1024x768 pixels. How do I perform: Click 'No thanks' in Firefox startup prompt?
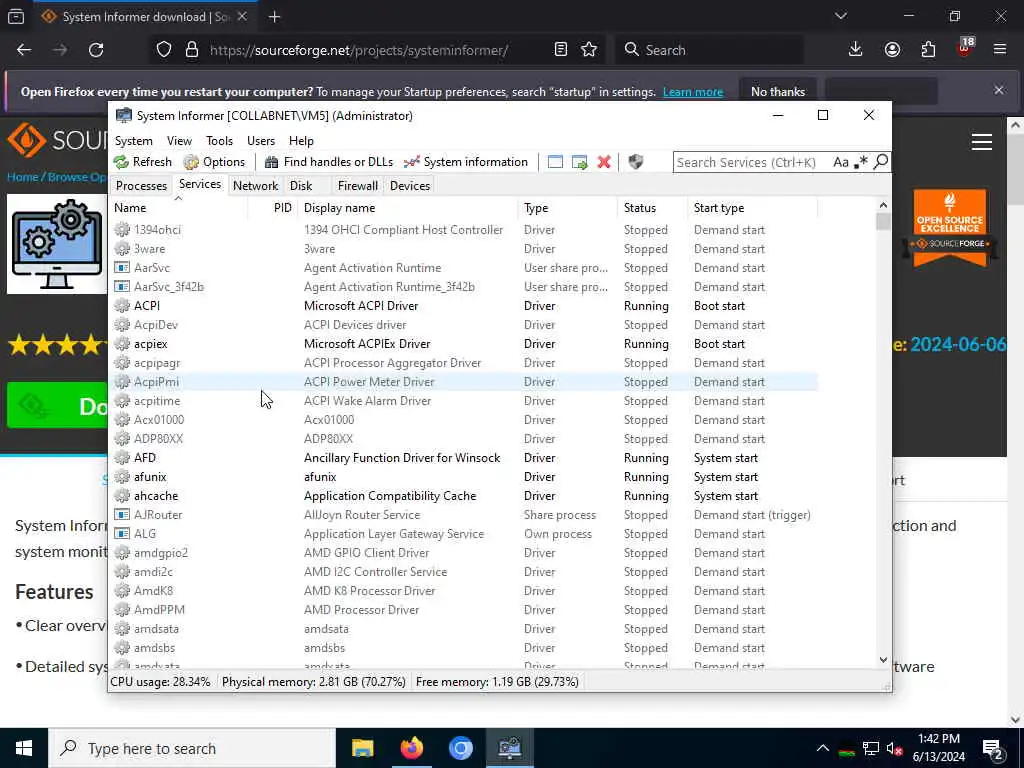pos(777,91)
